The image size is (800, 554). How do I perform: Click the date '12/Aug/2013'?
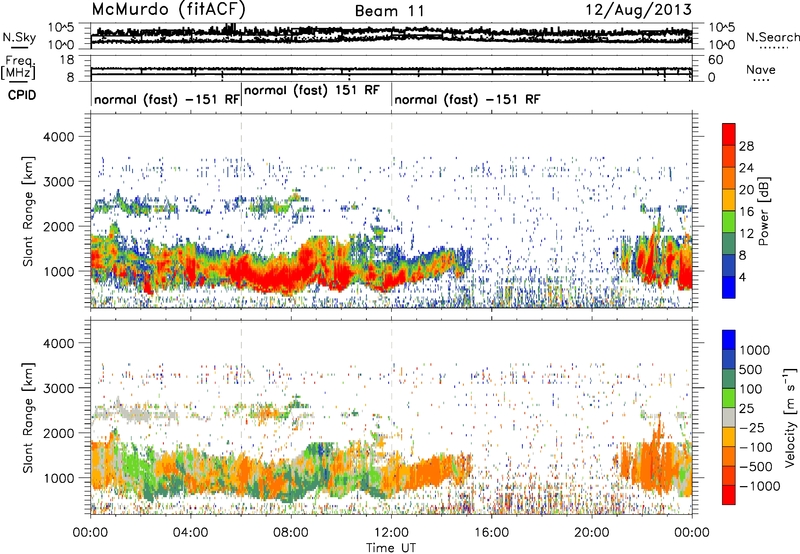pyautogui.click(x=639, y=9)
